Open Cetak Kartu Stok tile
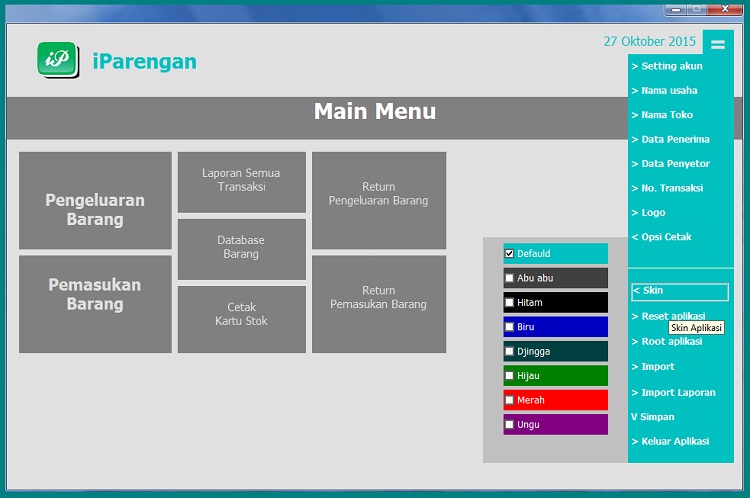 click(x=242, y=319)
